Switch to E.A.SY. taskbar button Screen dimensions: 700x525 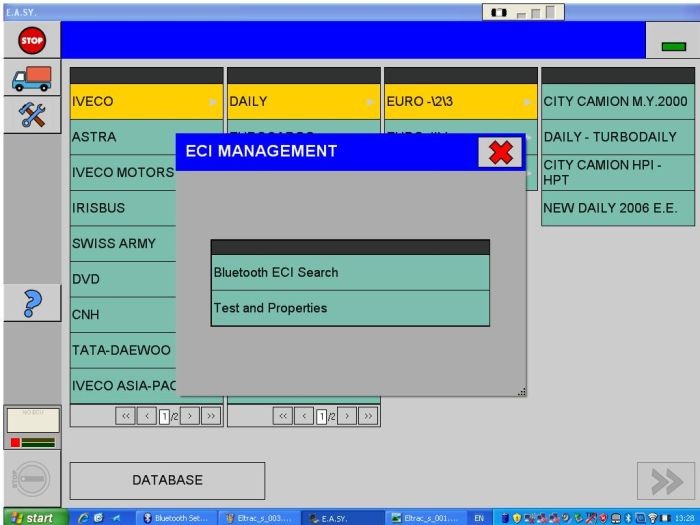[342, 518]
